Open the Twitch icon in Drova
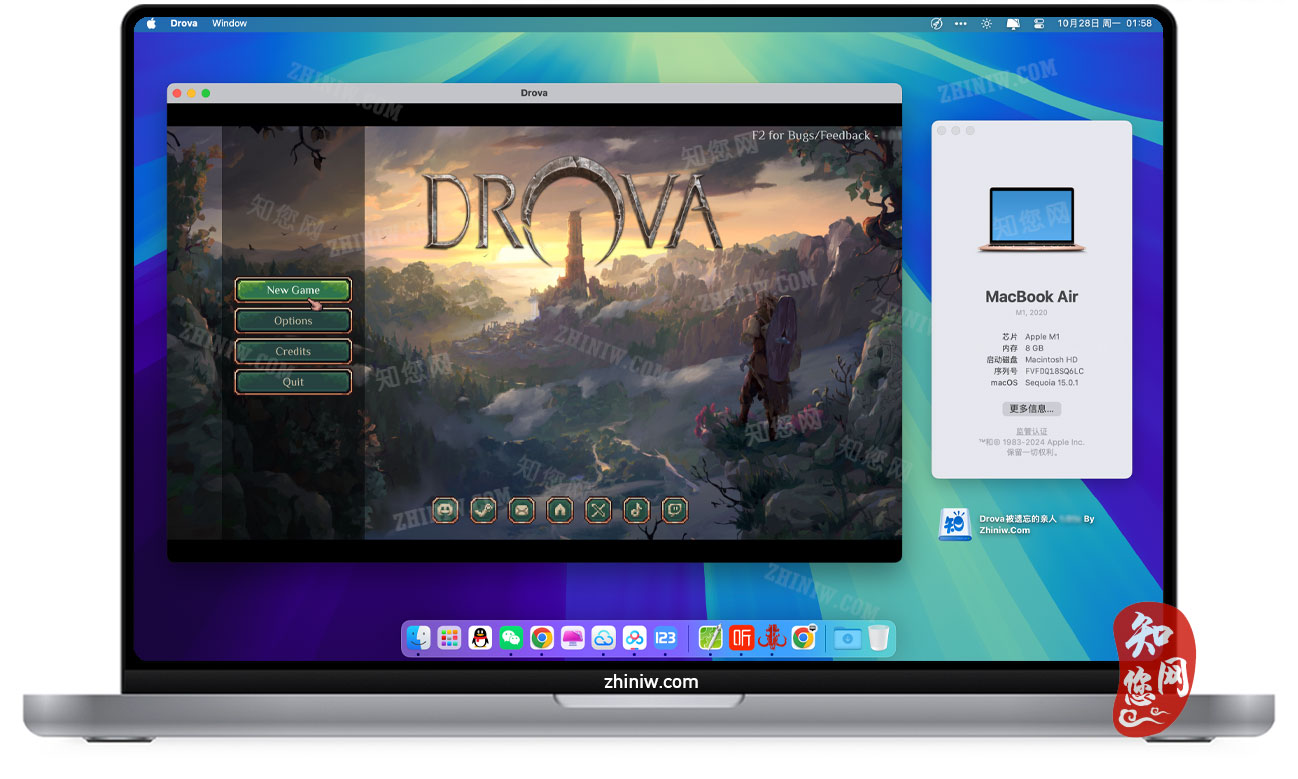 [x=675, y=510]
